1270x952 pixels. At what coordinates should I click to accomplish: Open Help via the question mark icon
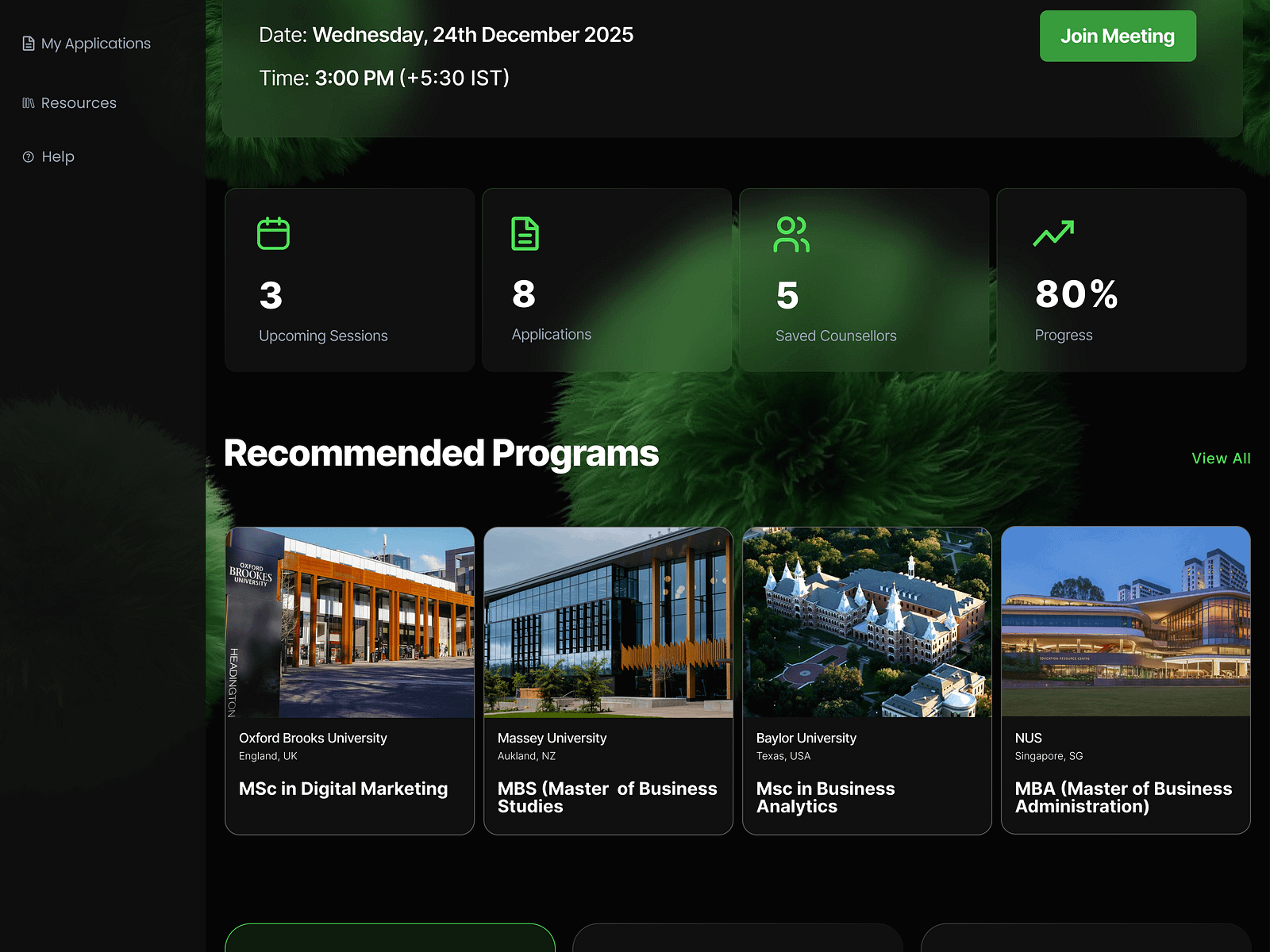28,156
